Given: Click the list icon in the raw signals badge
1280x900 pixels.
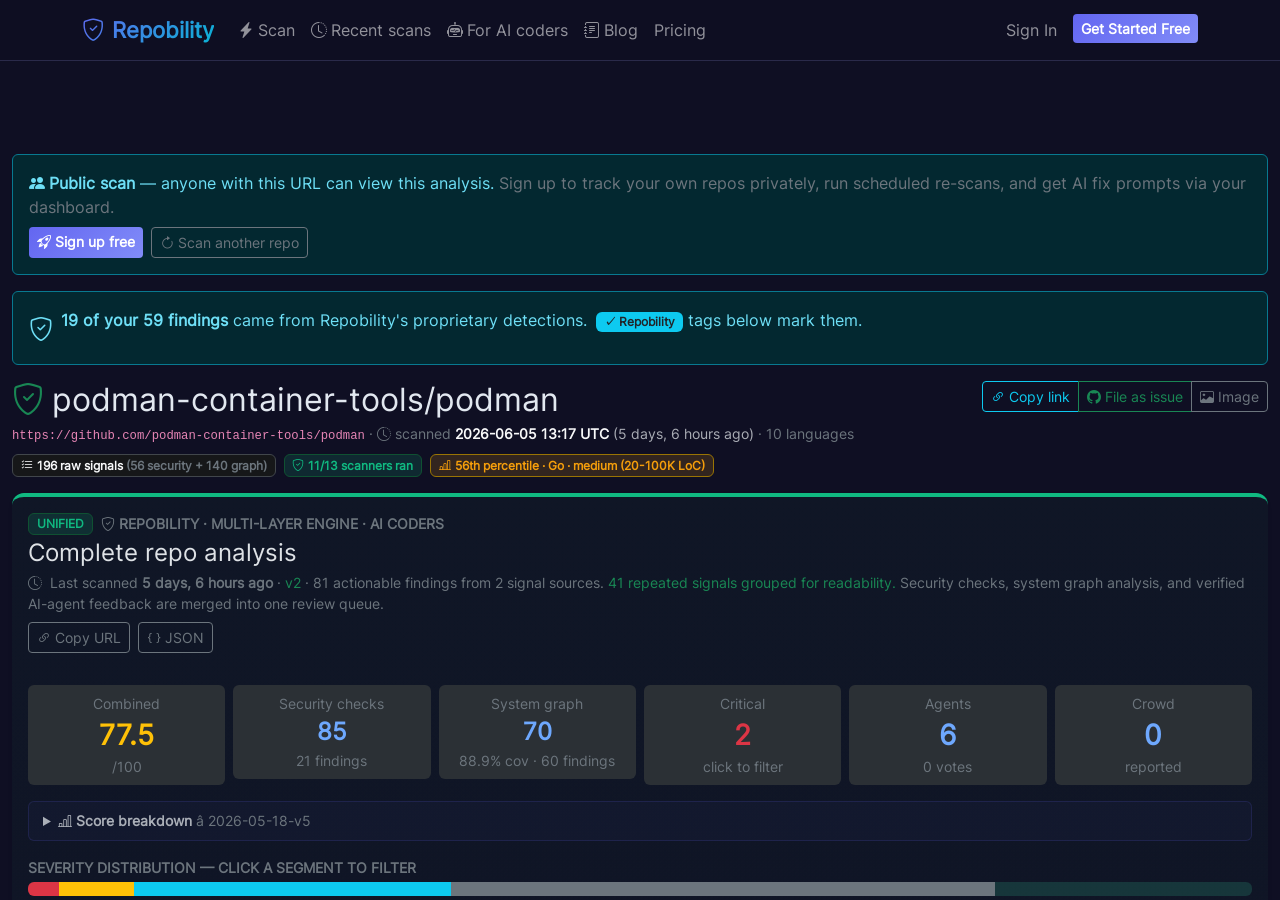Looking at the screenshot, I should coord(27,465).
